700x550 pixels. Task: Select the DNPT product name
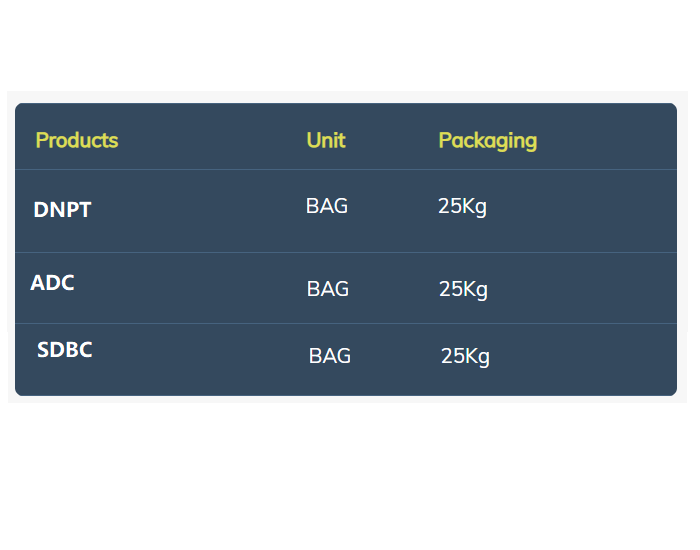pyautogui.click(x=62, y=210)
